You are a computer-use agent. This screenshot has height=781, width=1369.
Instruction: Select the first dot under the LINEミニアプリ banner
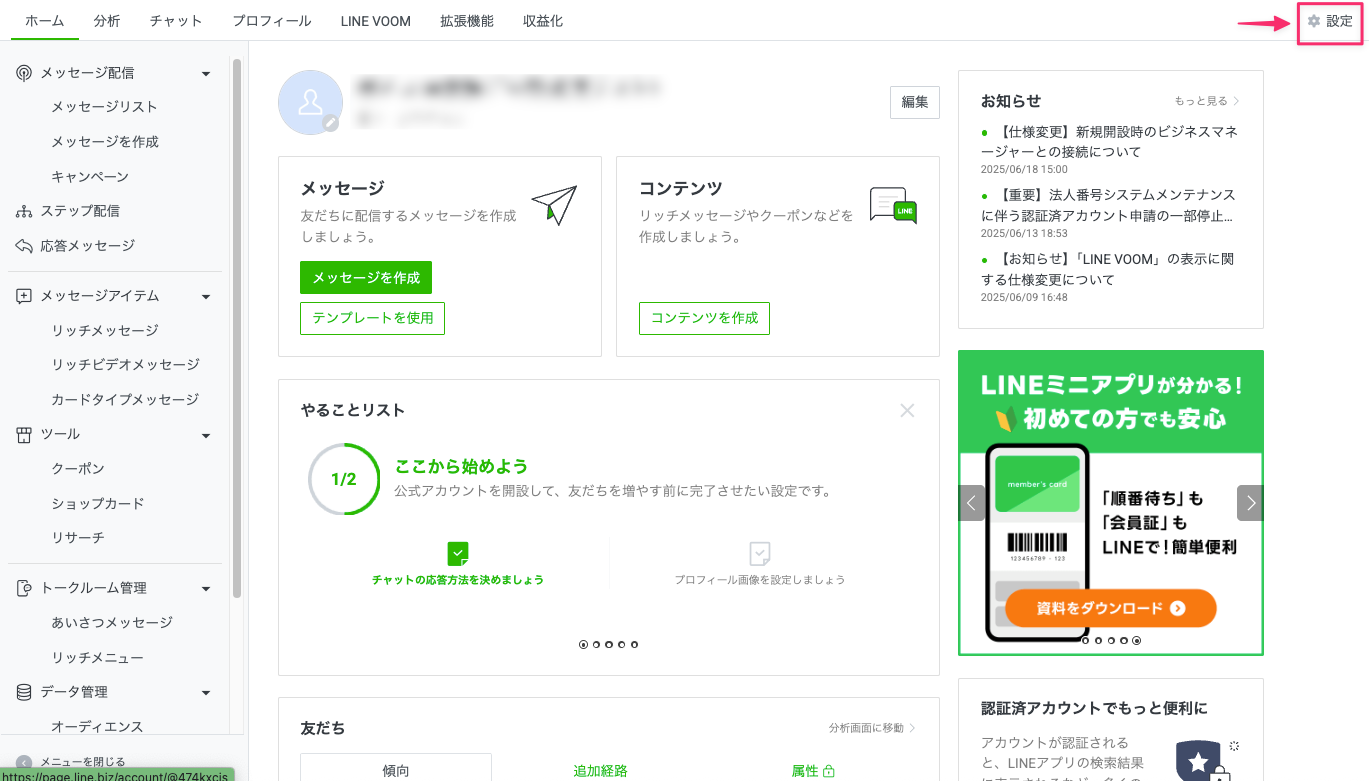(x=1085, y=640)
